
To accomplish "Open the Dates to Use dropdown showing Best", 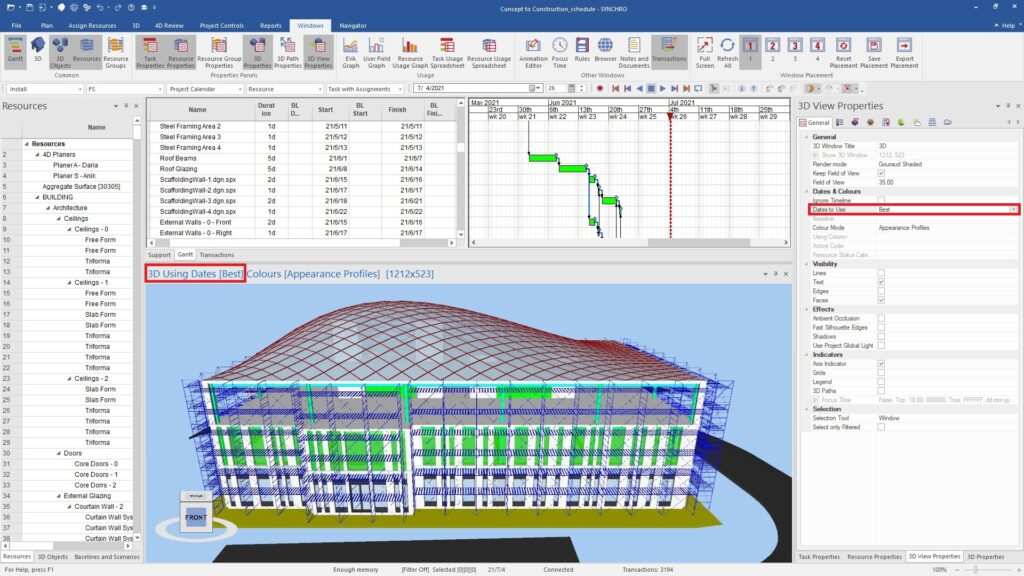I will point(1011,209).
